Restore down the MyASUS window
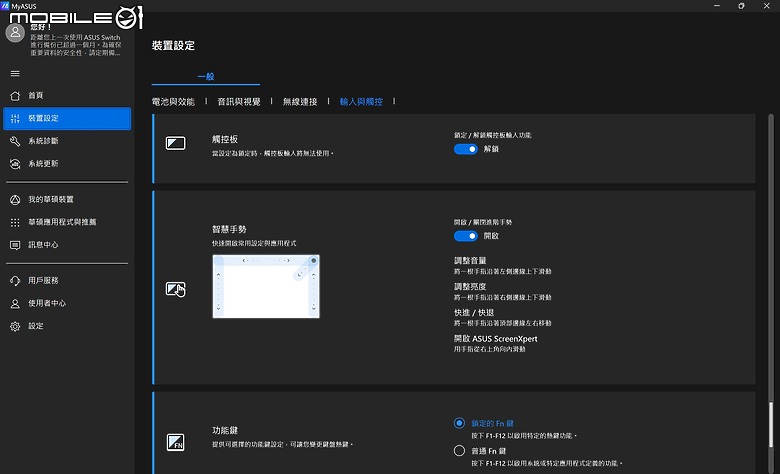 click(x=741, y=6)
